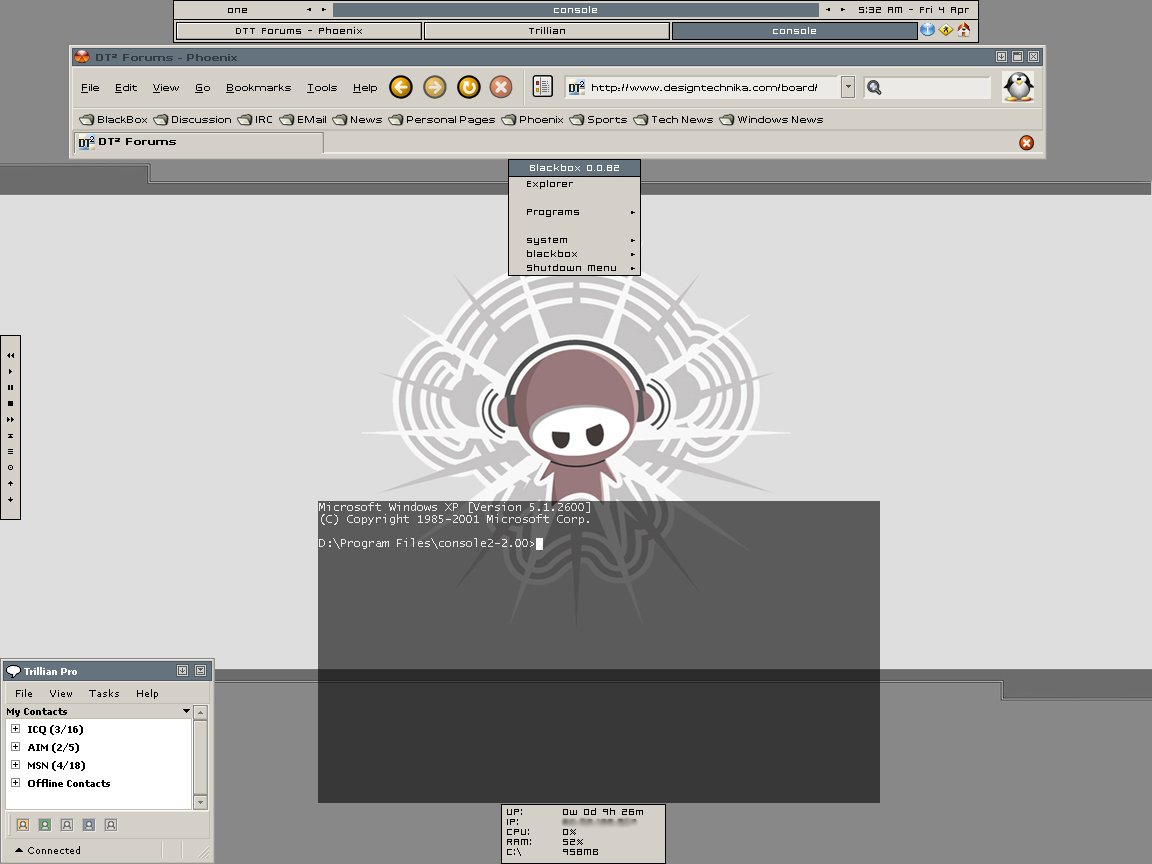Click the penguin throbber icon in Phoenix

(x=1018, y=87)
